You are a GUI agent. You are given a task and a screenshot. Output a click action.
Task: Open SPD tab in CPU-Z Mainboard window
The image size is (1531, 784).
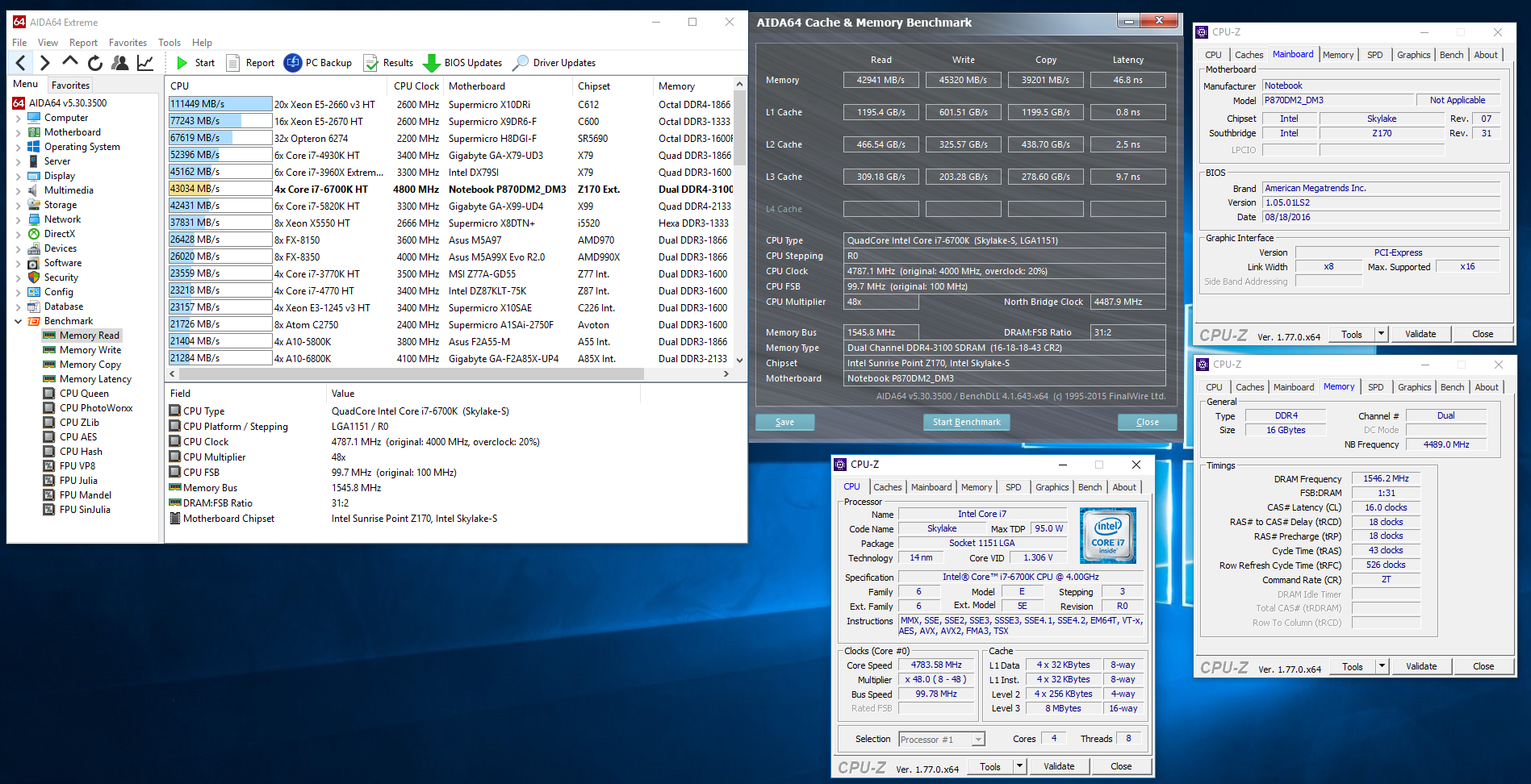(x=1374, y=55)
